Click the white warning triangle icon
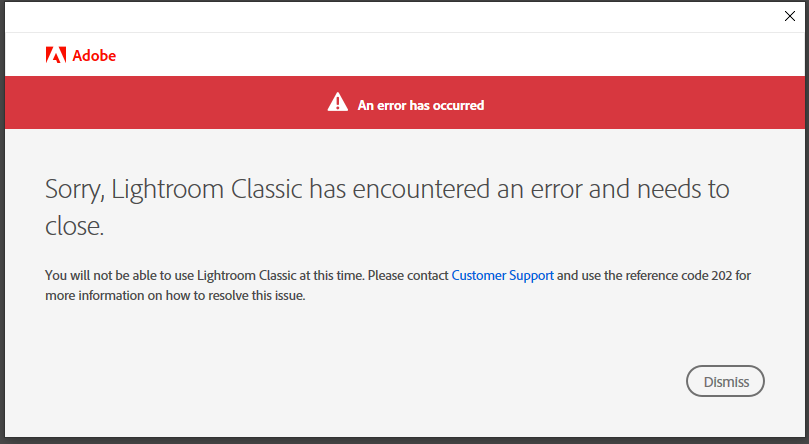The width and height of the screenshot is (809, 444). pyautogui.click(x=337, y=102)
